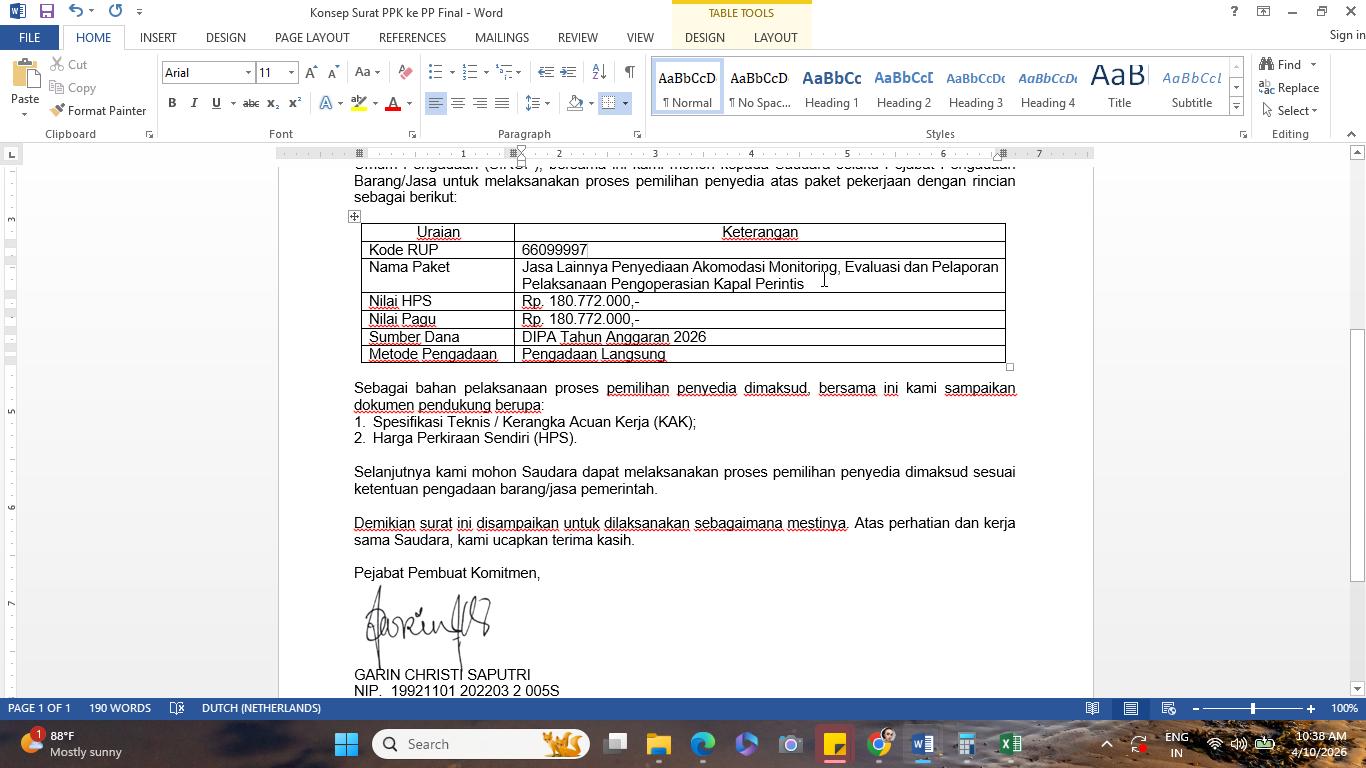Open the Select dropdown in Editing

(x=1291, y=111)
